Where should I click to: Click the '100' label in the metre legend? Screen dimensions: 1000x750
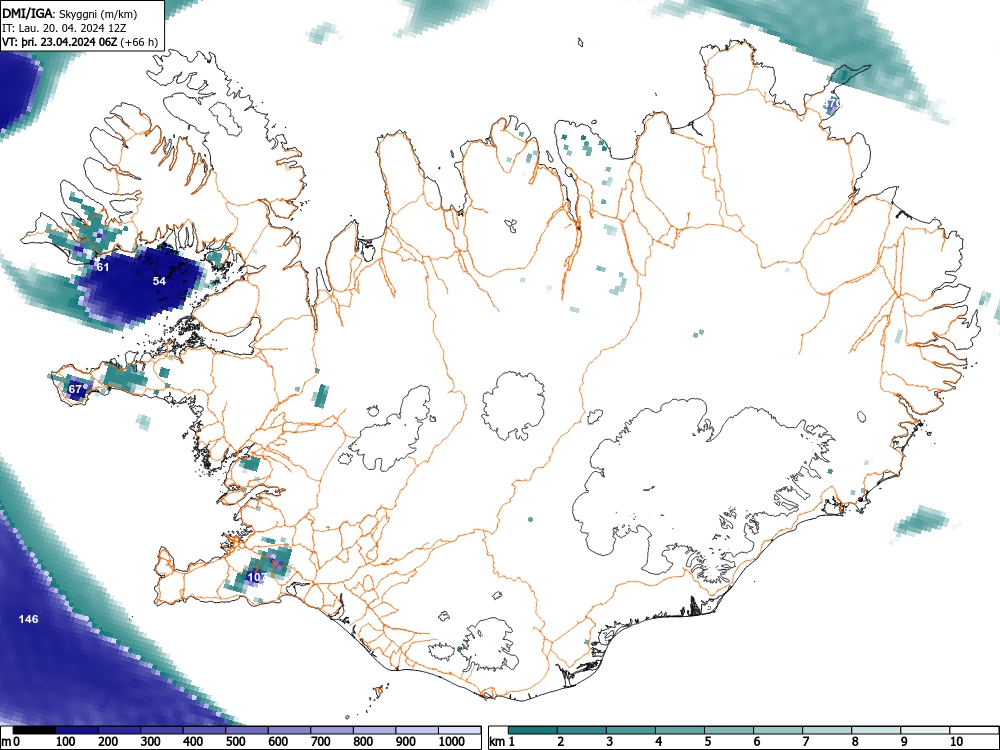click(66, 742)
